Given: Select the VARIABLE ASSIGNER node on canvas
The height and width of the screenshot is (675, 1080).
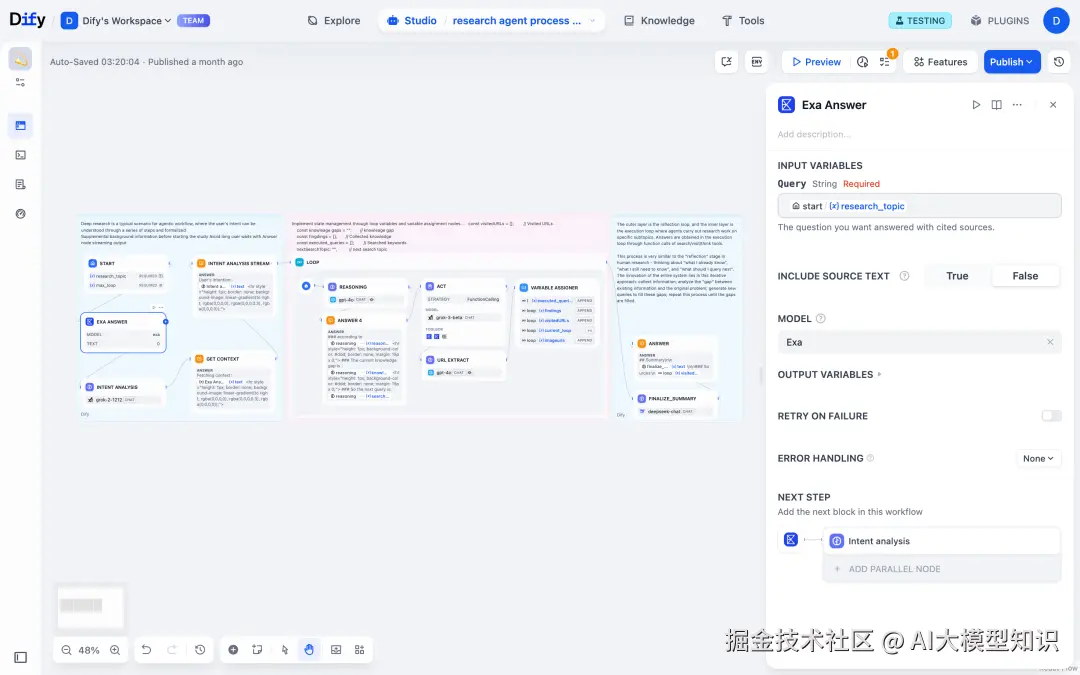Looking at the screenshot, I should [x=557, y=314].
